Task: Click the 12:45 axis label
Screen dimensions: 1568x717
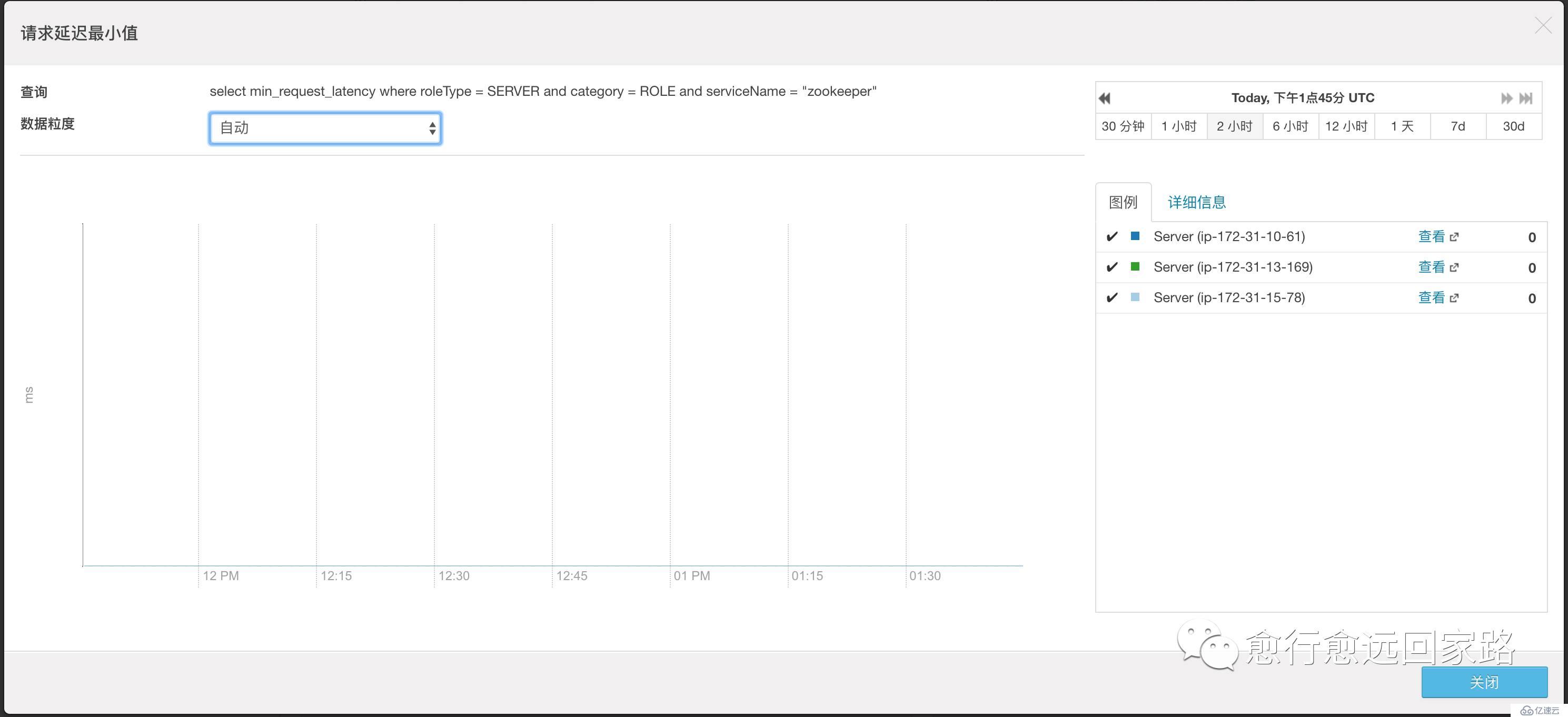Action: tap(572, 576)
